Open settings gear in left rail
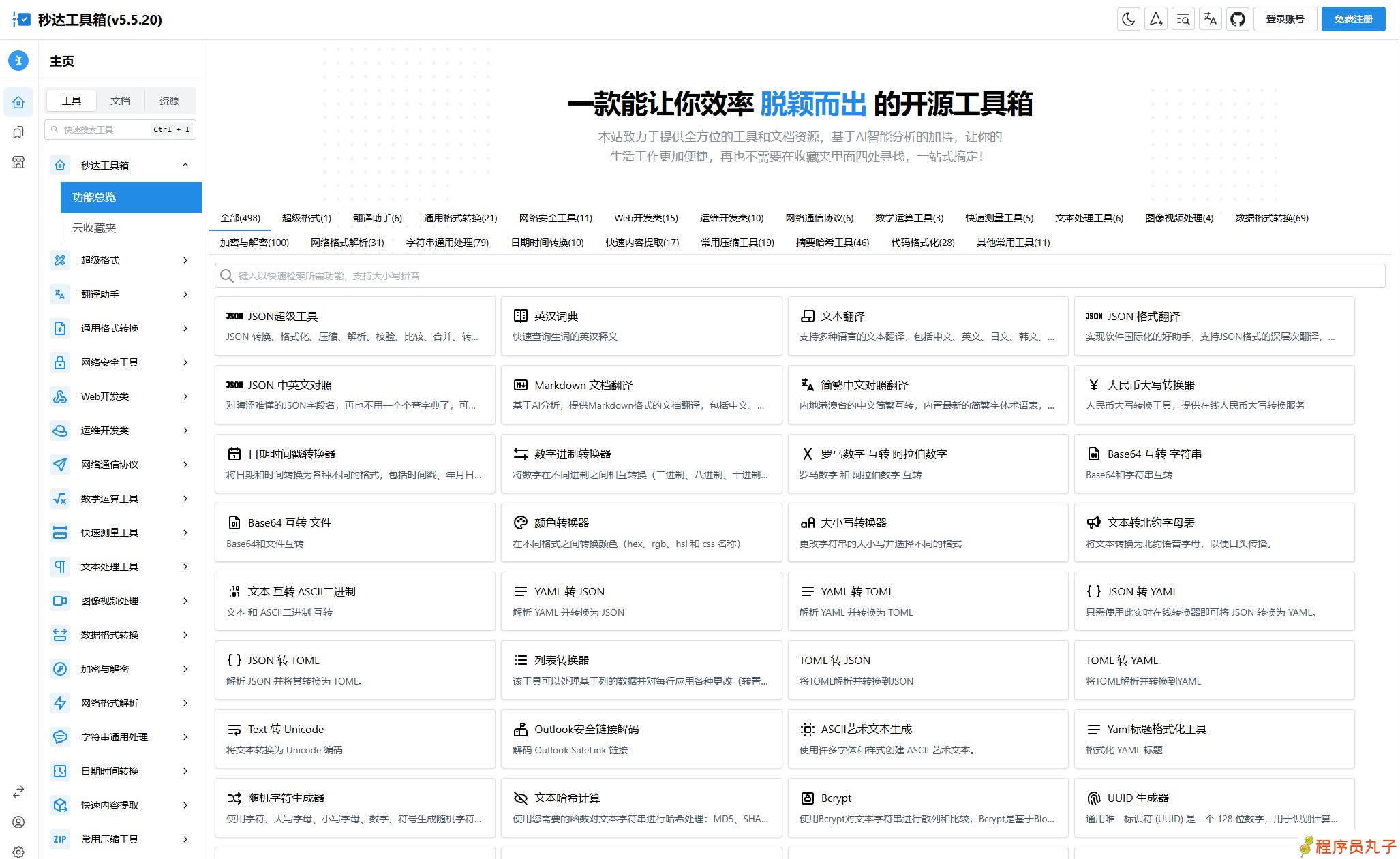The width and height of the screenshot is (1400, 859). (18, 852)
